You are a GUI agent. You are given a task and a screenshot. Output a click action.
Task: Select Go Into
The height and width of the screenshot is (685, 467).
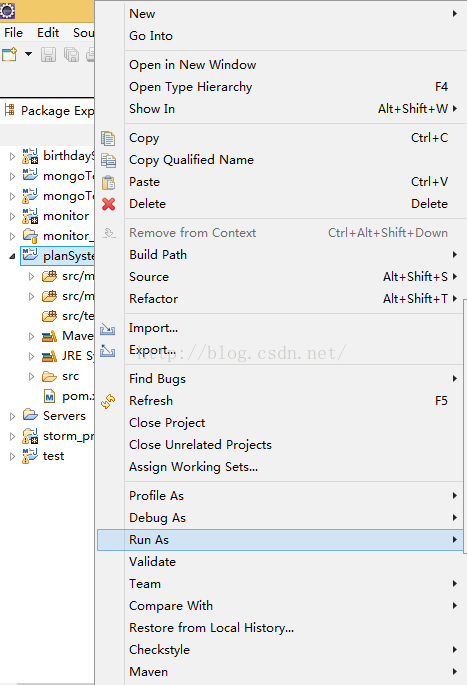[280, 36]
